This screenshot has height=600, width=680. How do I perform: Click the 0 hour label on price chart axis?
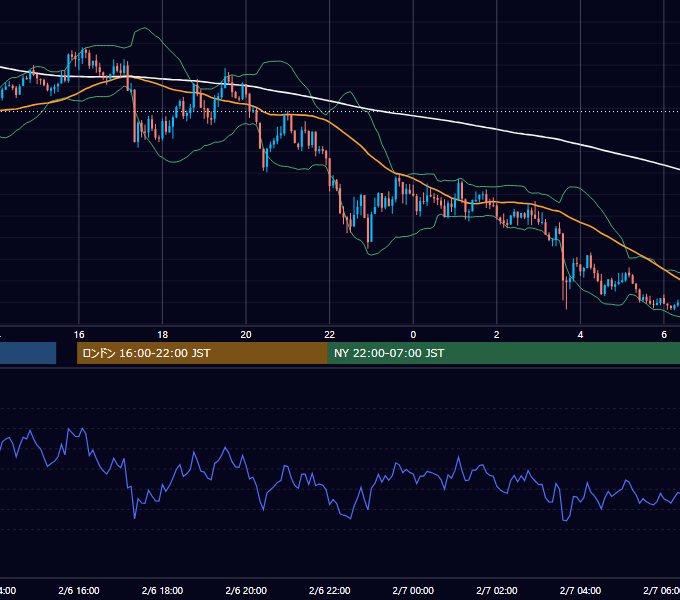(413, 335)
